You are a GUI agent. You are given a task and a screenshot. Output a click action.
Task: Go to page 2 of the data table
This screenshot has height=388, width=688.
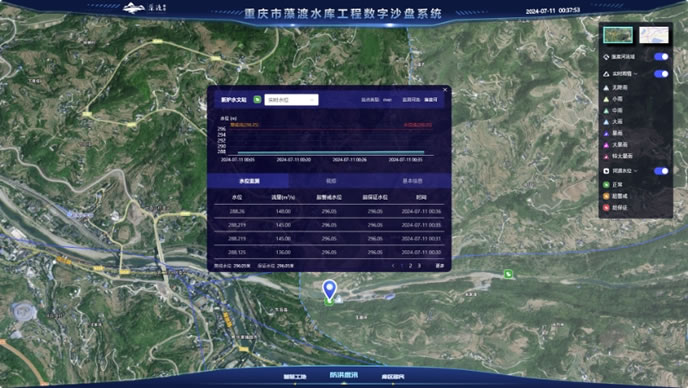(410, 266)
